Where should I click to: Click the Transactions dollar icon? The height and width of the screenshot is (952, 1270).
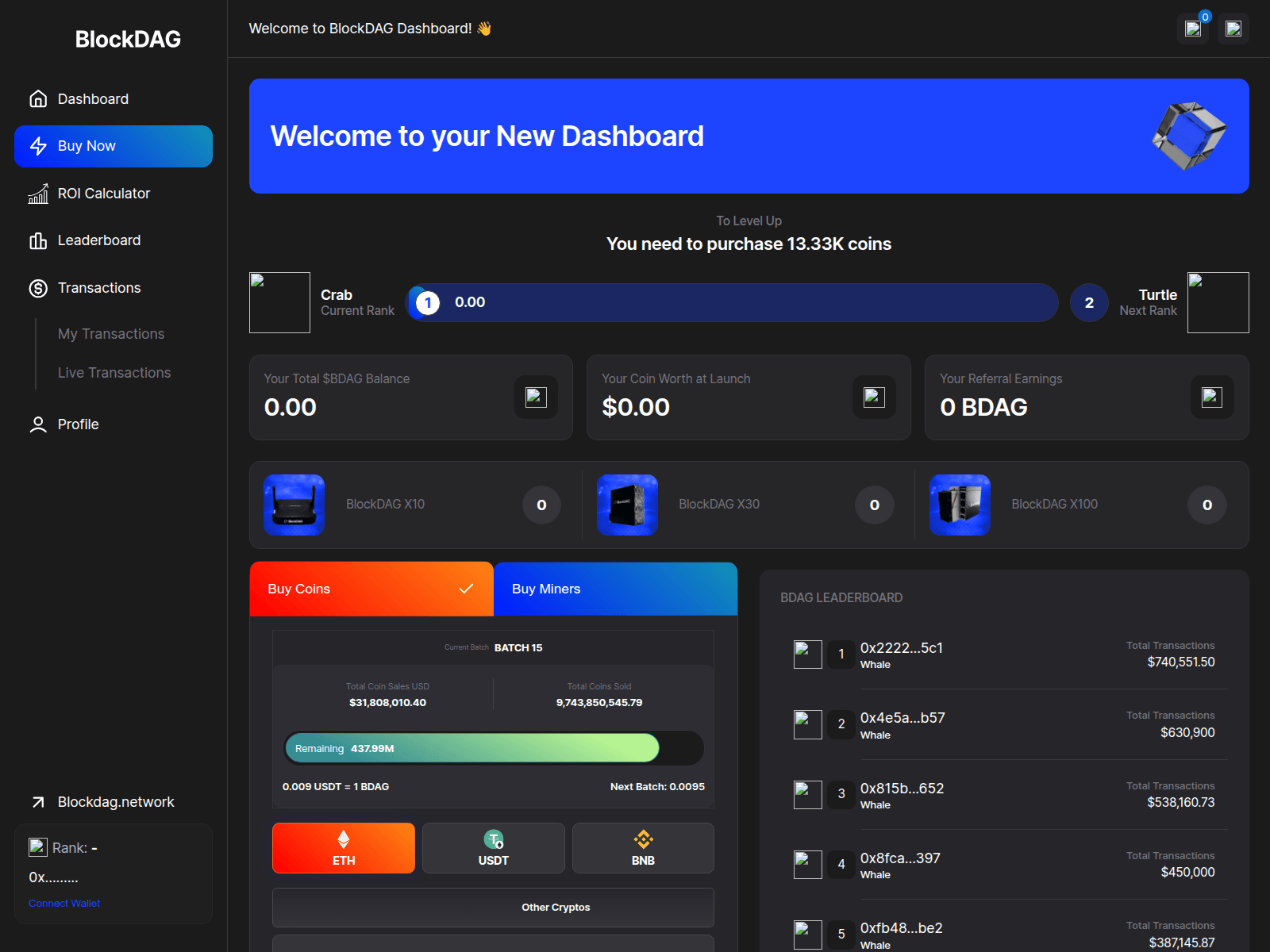(x=38, y=288)
